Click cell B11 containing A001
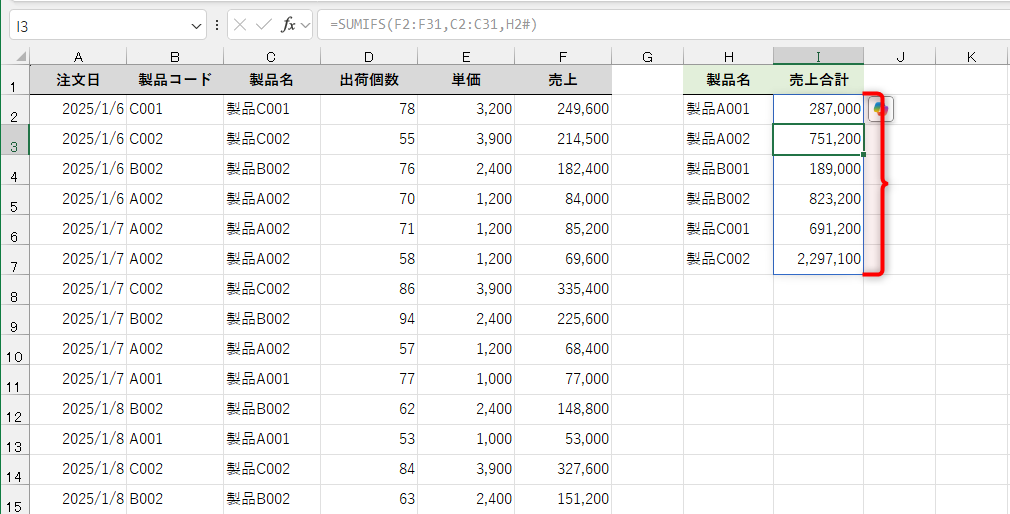The width and height of the screenshot is (1010, 514). (x=175, y=379)
